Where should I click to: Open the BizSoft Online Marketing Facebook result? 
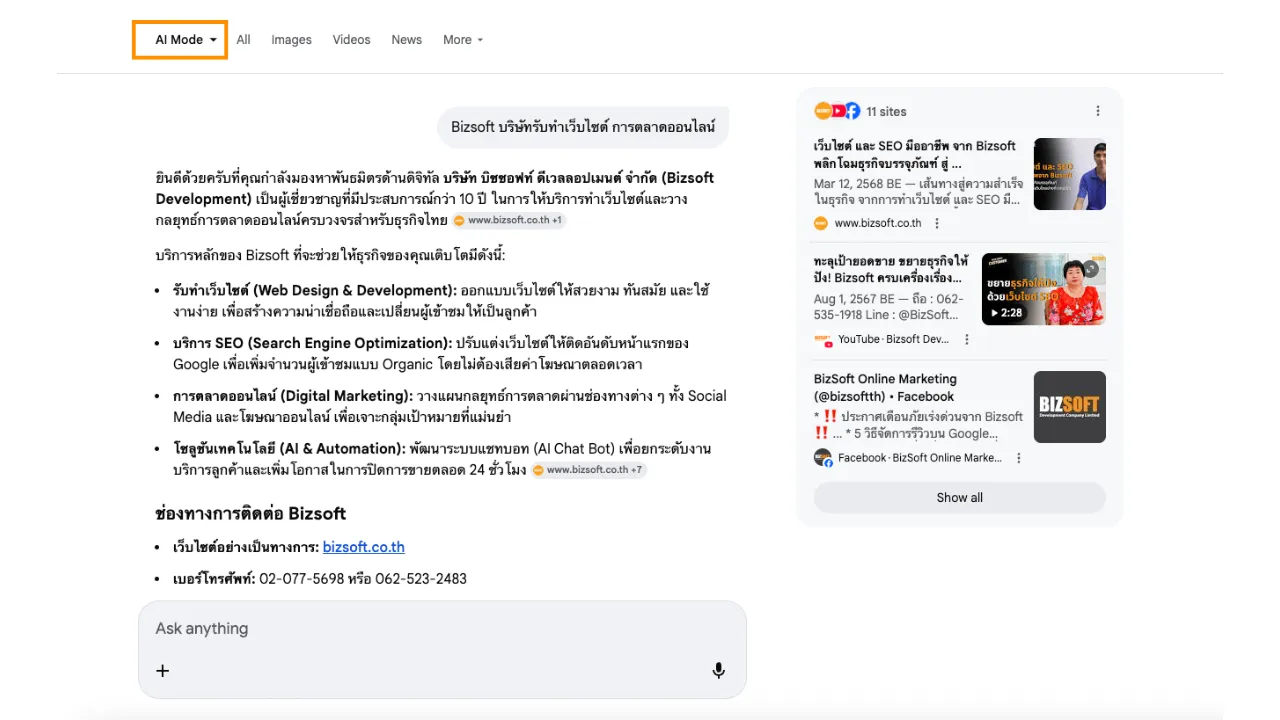(885, 387)
